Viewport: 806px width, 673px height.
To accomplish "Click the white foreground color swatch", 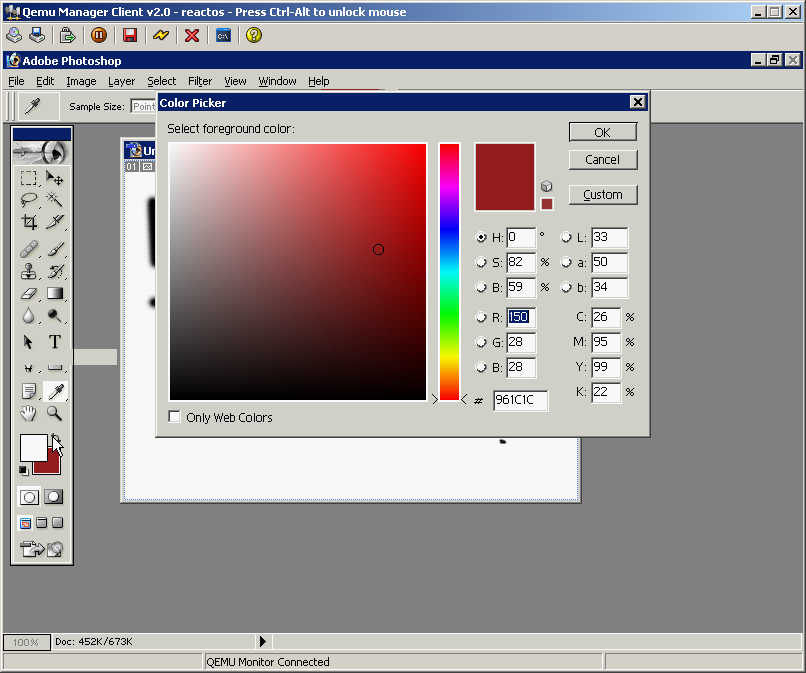I will (33, 448).
